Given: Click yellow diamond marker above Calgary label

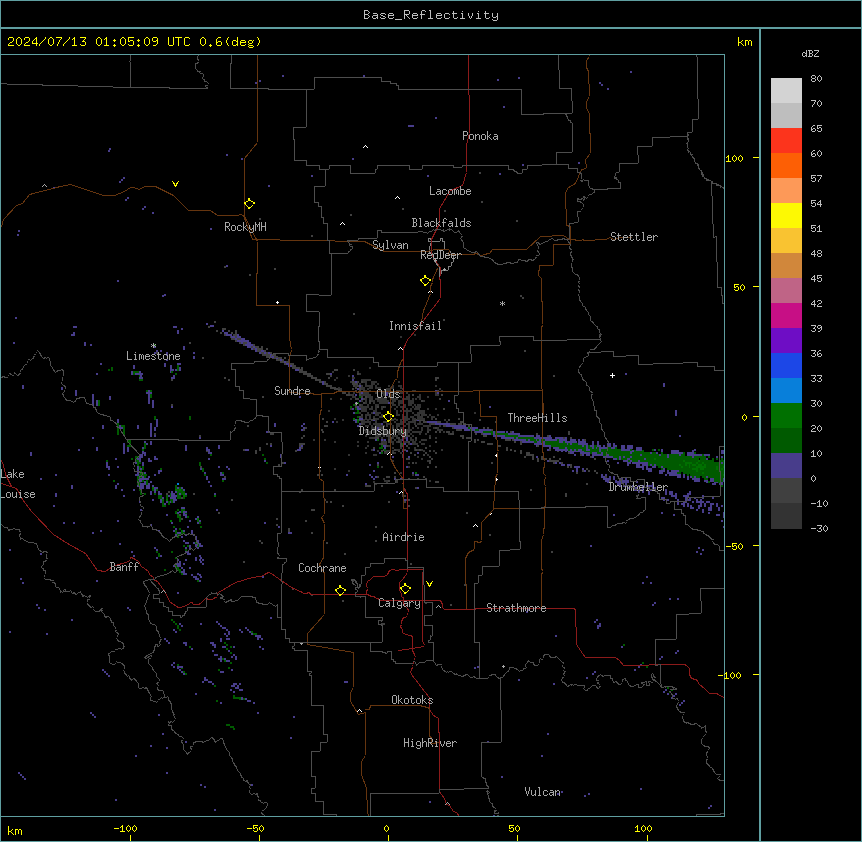Looking at the screenshot, I should point(405,589).
